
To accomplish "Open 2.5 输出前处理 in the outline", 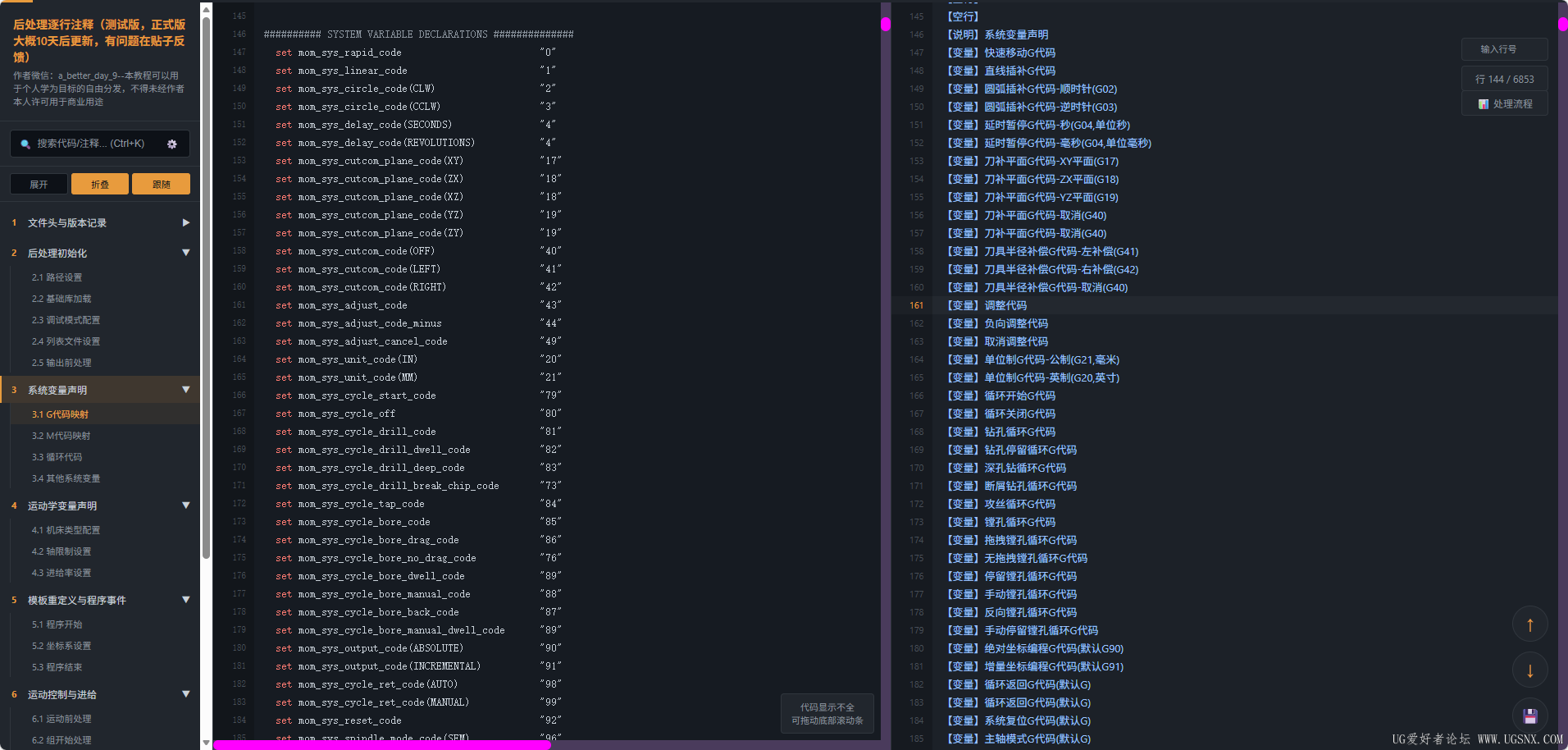I will tap(62, 363).
